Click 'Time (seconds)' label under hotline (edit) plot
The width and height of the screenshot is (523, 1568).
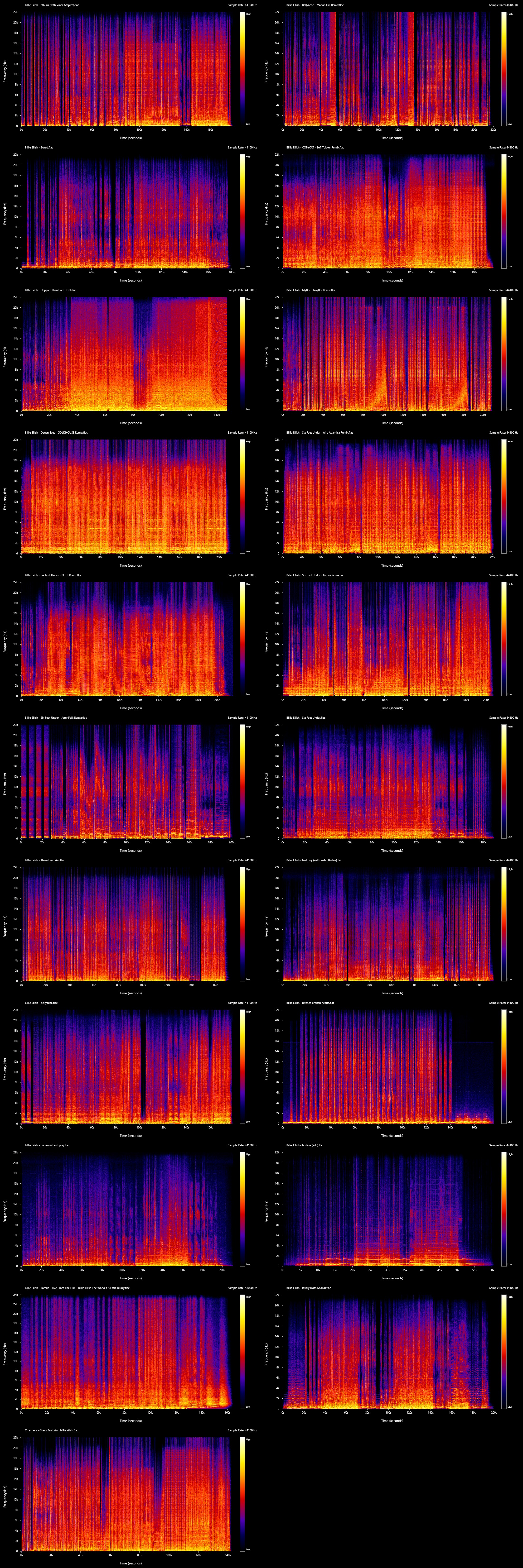[x=392, y=1278]
